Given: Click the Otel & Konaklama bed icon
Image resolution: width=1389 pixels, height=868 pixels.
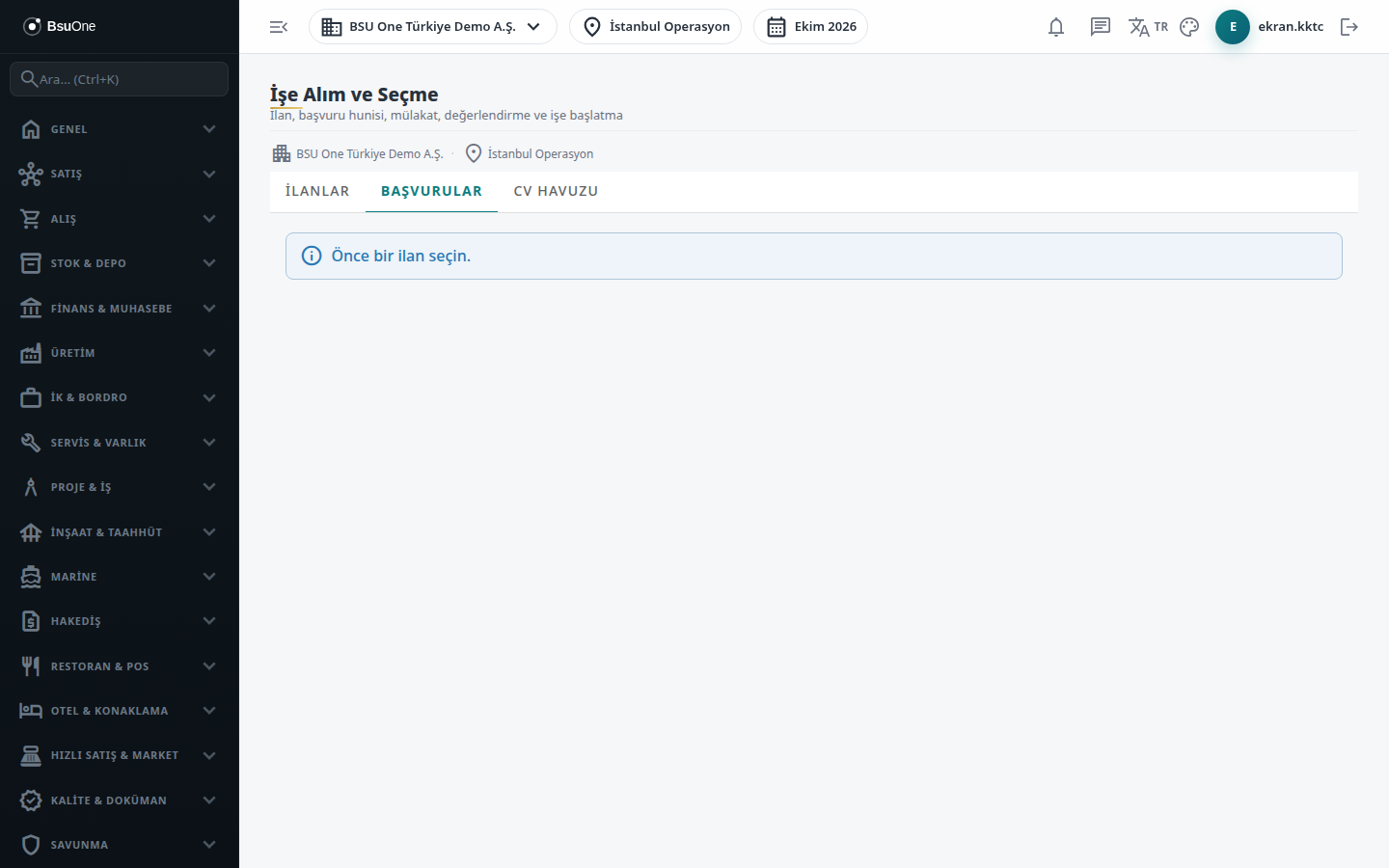Looking at the screenshot, I should [31, 711].
